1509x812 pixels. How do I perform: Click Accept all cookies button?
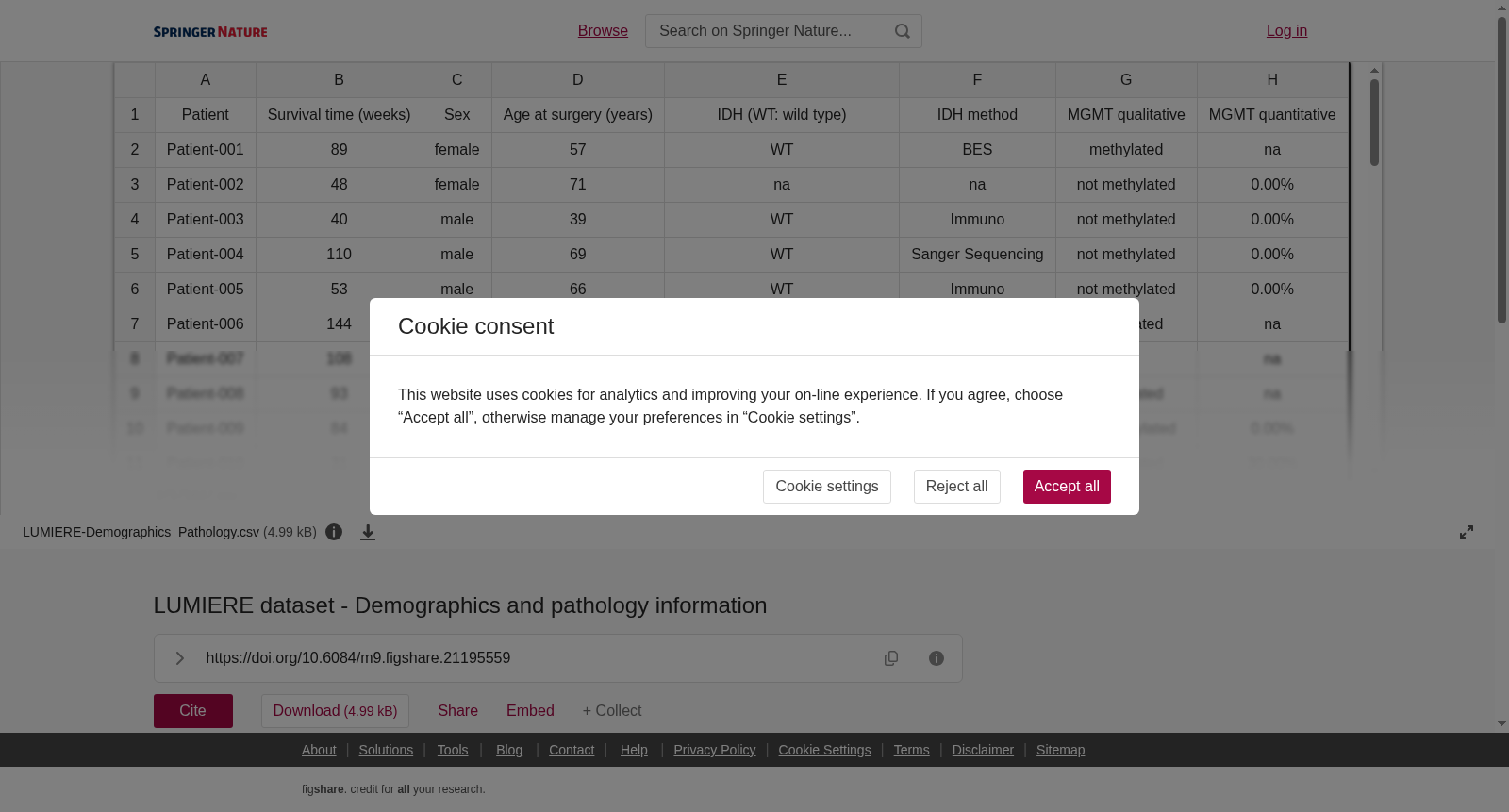[1067, 487]
